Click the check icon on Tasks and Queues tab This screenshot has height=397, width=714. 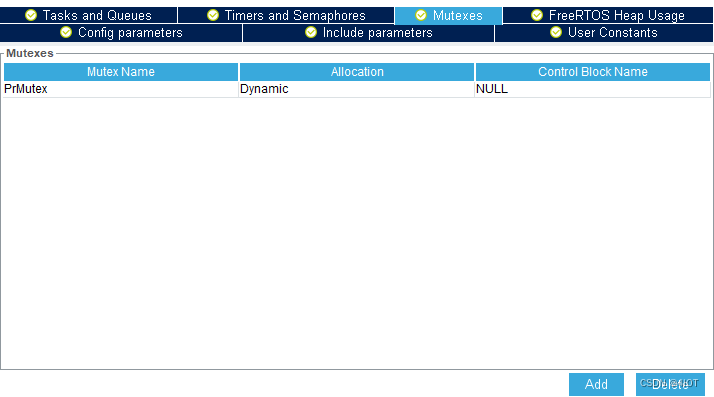tap(31, 15)
